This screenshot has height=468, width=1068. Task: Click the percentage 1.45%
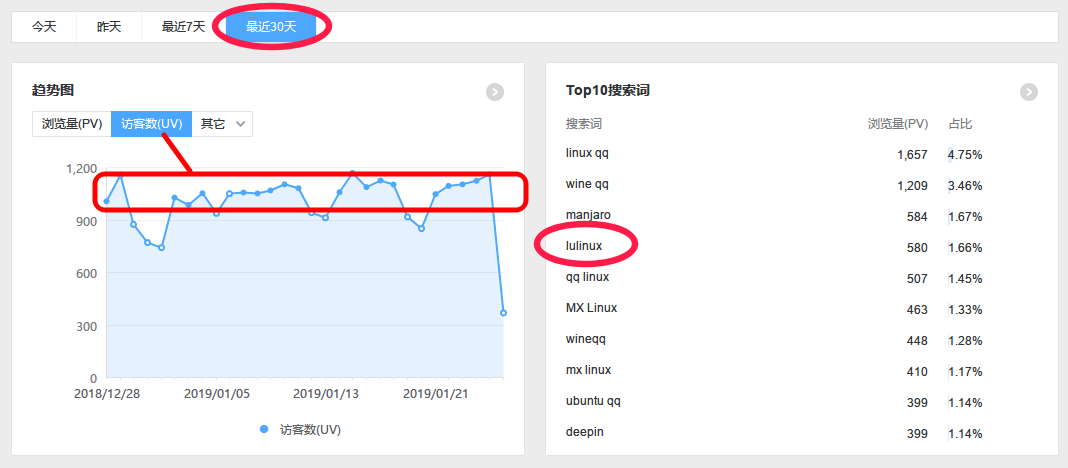click(x=965, y=279)
